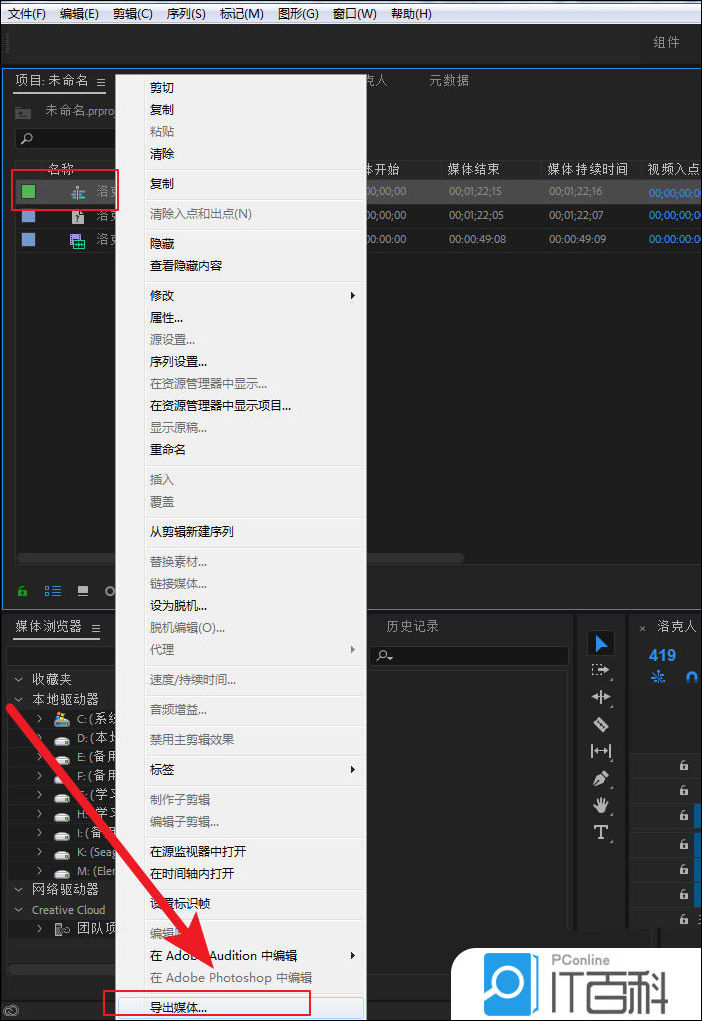Viewport: 702px width, 1021px height.
Task: Choose 重命名 from context menu
Action: pyautogui.click(x=253, y=450)
